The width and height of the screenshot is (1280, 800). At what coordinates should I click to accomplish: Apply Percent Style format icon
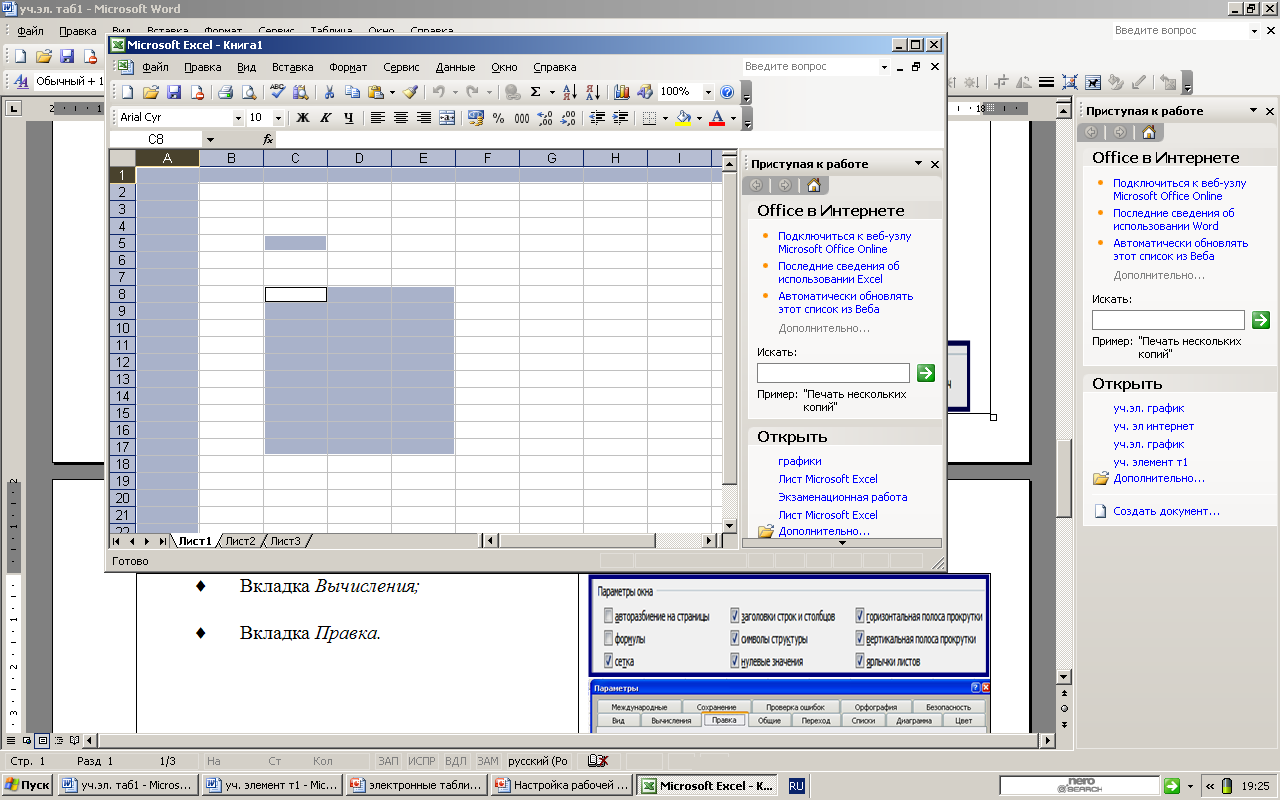499,118
